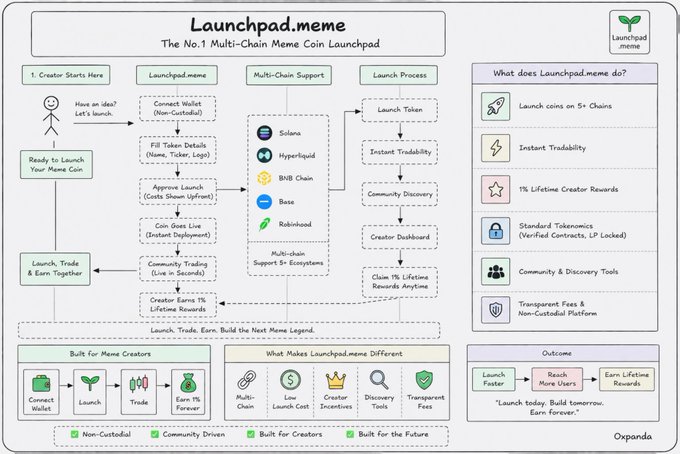Click '1% Lifetime Creator Rewards' text

[568, 189]
